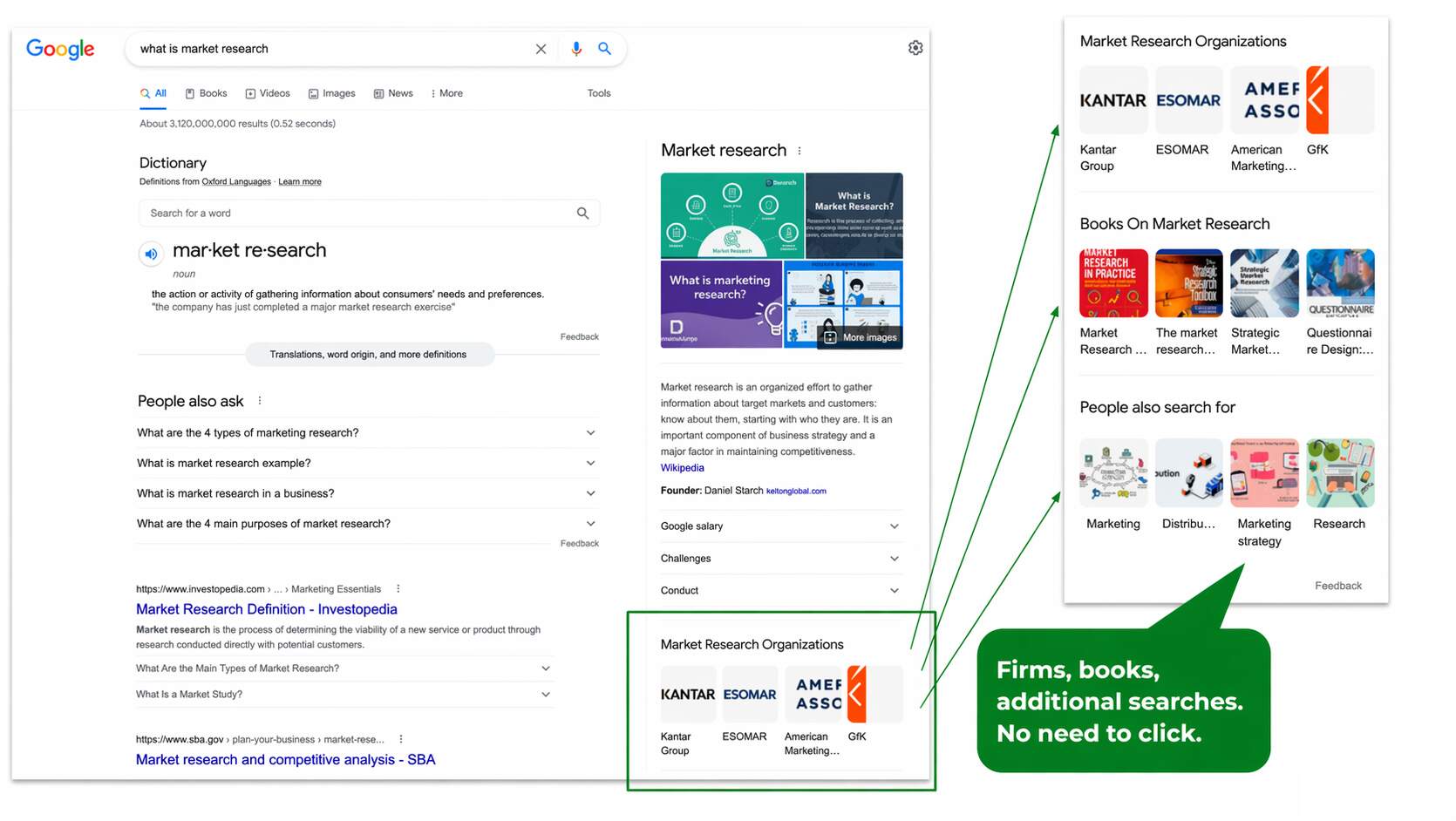This screenshot has height=821, width=1456.
Task: Open the Wikipedia link in knowledge panel
Action: tap(683, 468)
